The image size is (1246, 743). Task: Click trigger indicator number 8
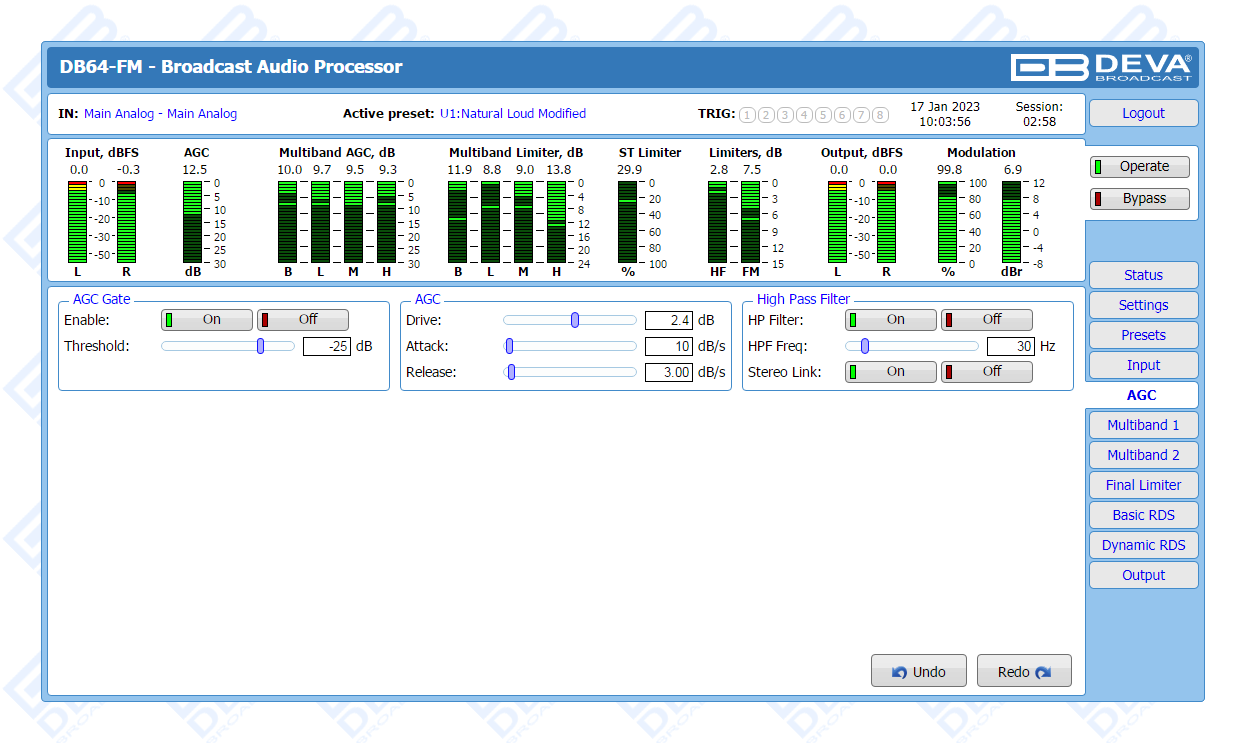click(880, 115)
